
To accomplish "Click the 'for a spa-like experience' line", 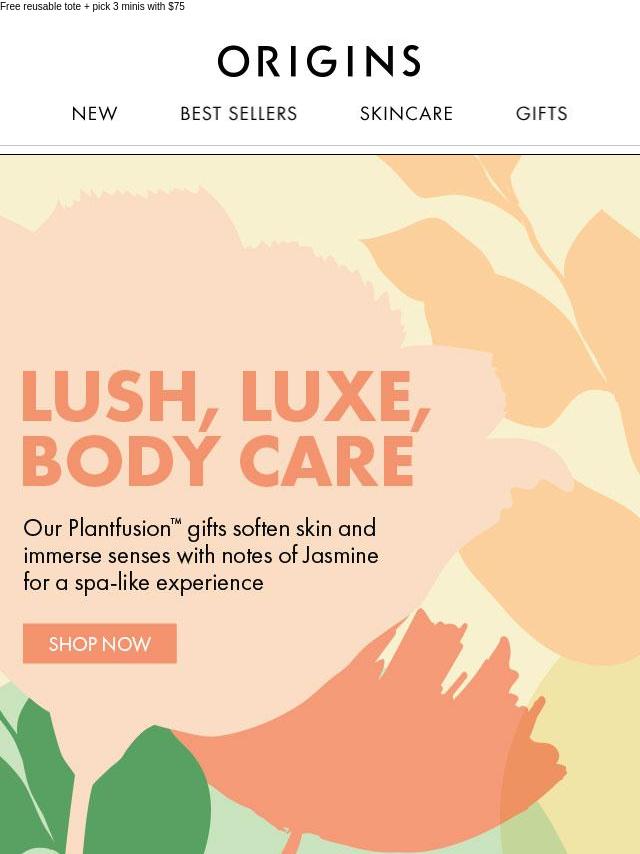I will (x=143, y=583).
